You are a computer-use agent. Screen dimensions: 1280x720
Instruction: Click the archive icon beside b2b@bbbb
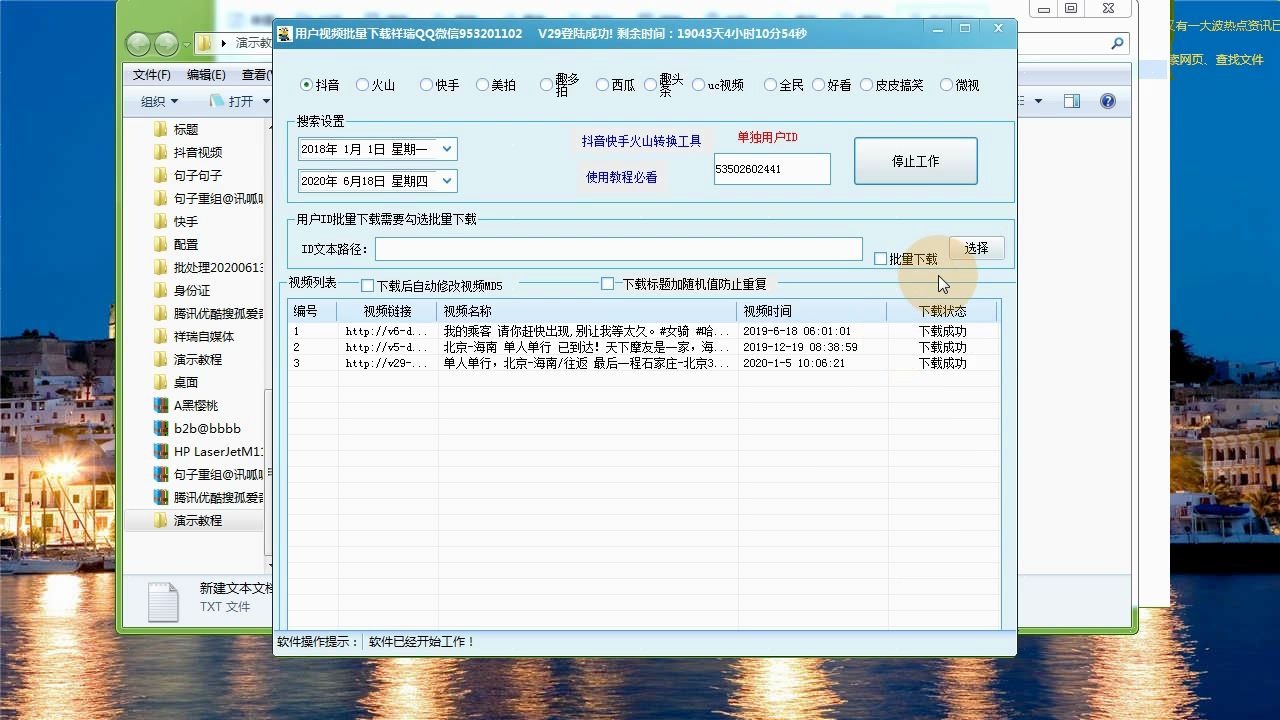[160, 428]
